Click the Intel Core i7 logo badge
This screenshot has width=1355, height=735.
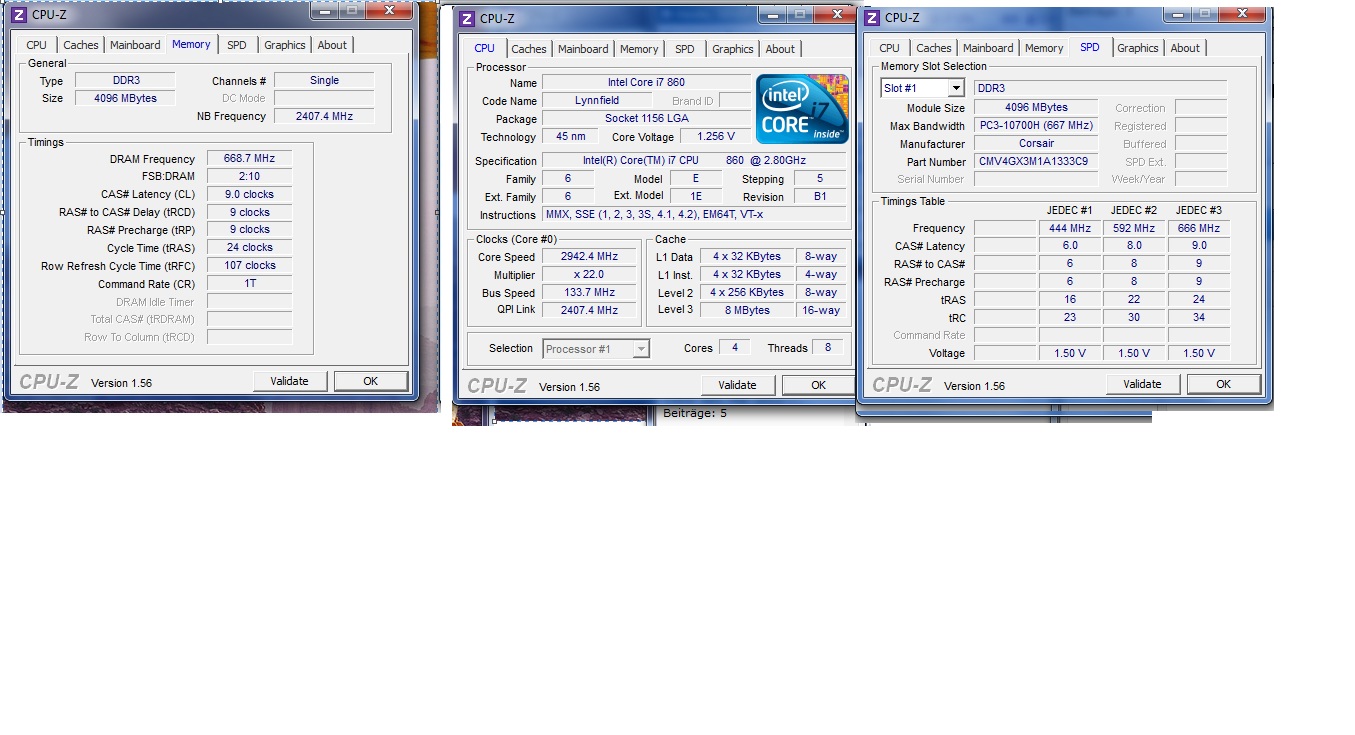(x=802, y=109)
